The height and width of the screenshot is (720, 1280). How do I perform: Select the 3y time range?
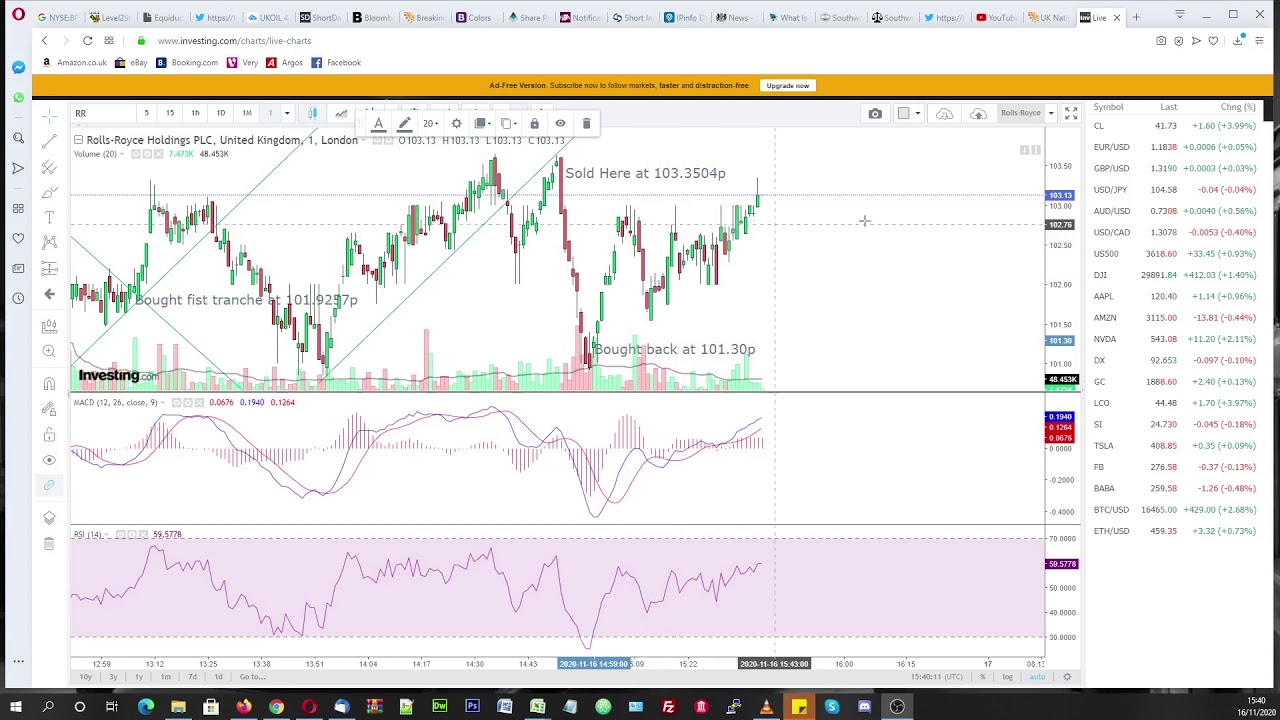112,677
